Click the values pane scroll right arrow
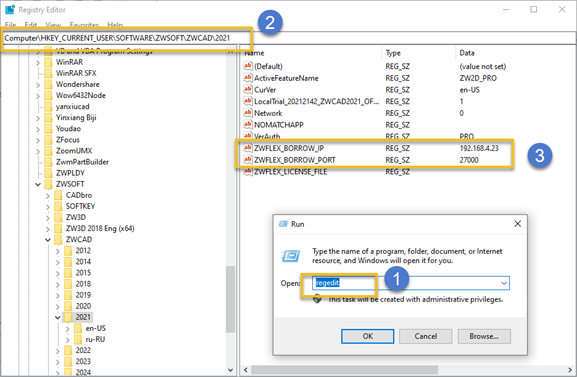577x377 pixels. [570, 370]
